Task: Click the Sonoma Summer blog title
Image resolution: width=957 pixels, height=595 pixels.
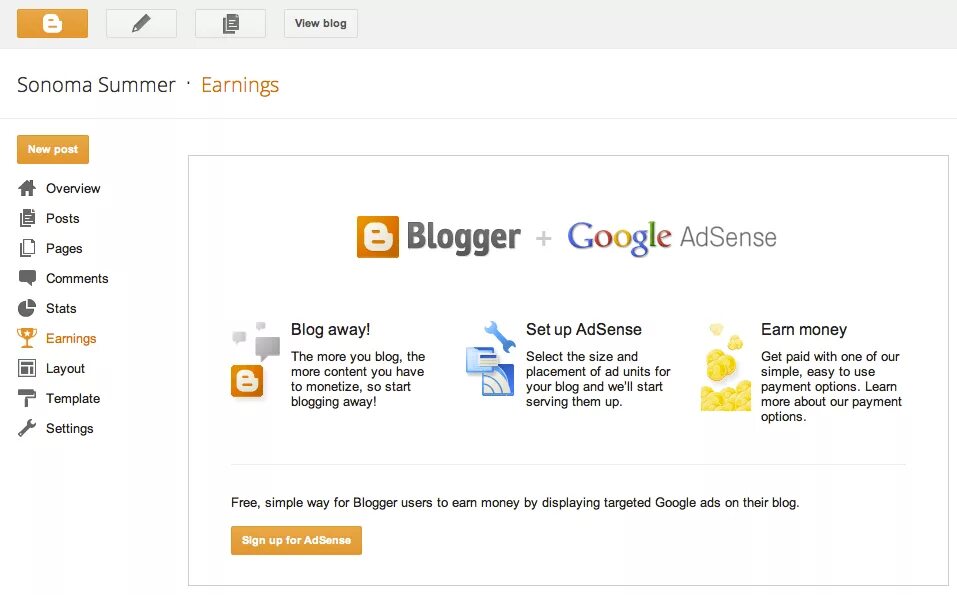Action: point(96,85)
